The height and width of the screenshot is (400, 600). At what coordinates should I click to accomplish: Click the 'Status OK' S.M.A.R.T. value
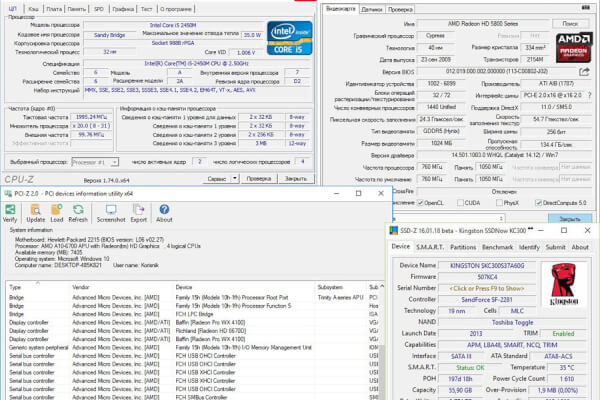coord(470,367)
